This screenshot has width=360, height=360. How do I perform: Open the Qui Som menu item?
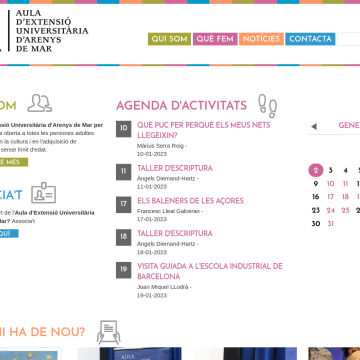[169, 39]
